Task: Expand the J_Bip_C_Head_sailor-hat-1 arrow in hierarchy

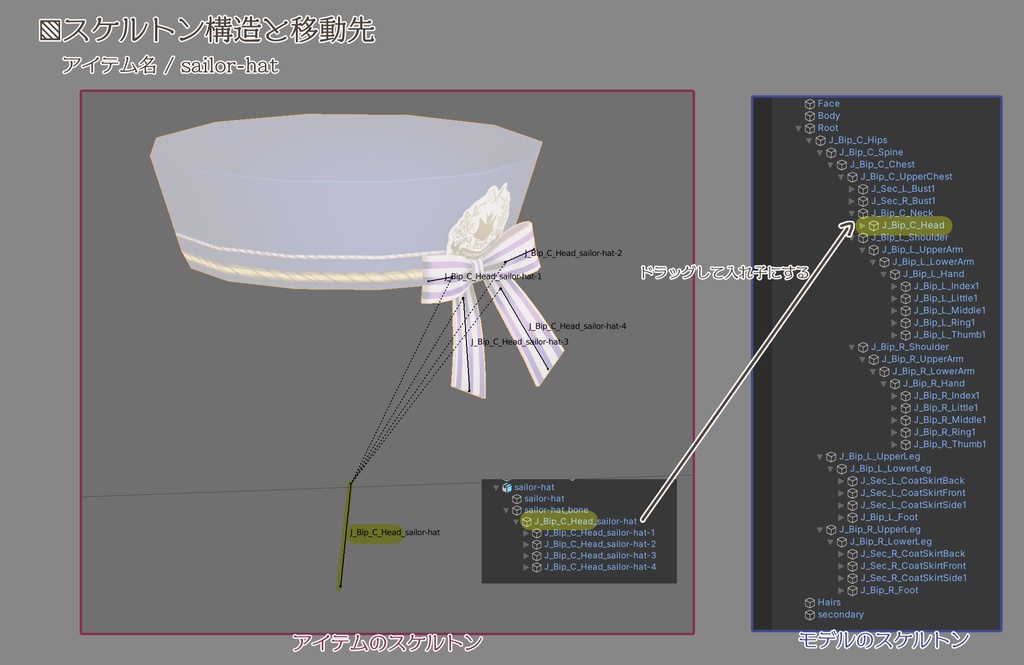Action: pos(526,533)
